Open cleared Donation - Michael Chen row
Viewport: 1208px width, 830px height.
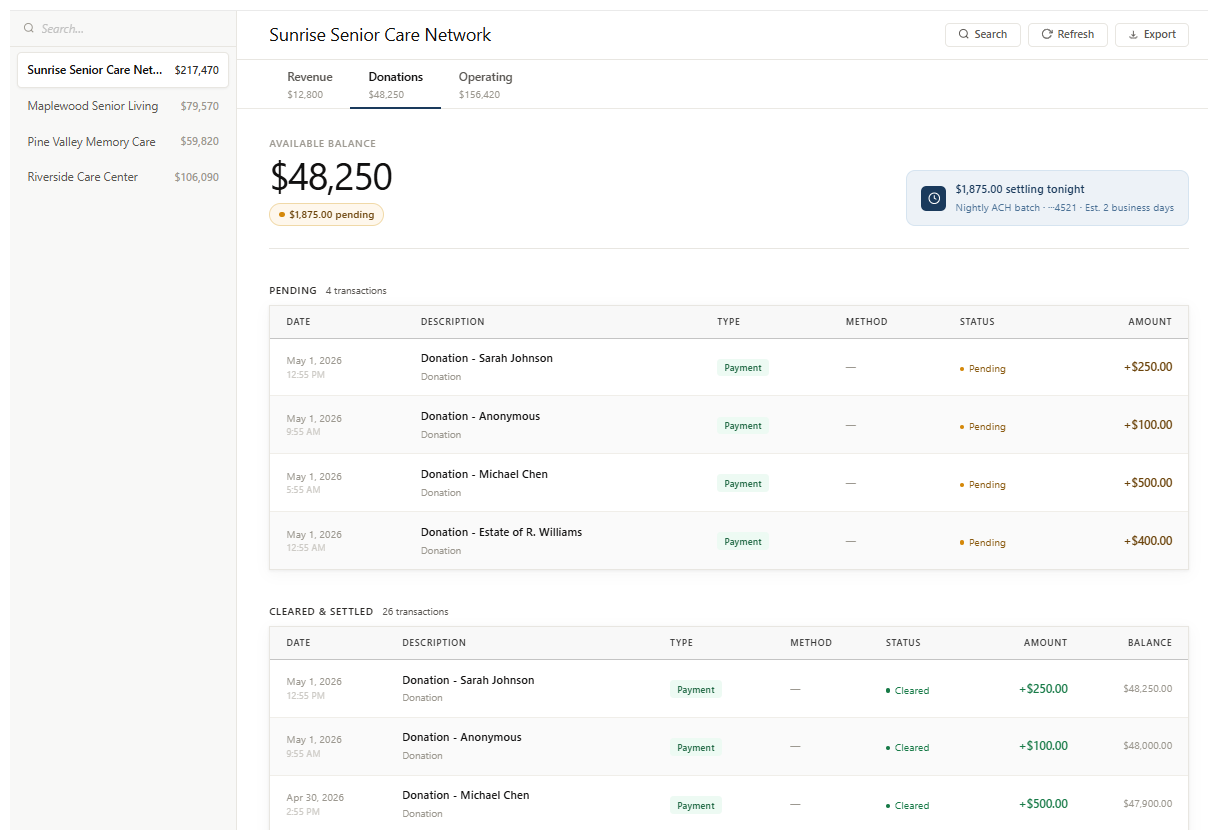tap(728, 804)
